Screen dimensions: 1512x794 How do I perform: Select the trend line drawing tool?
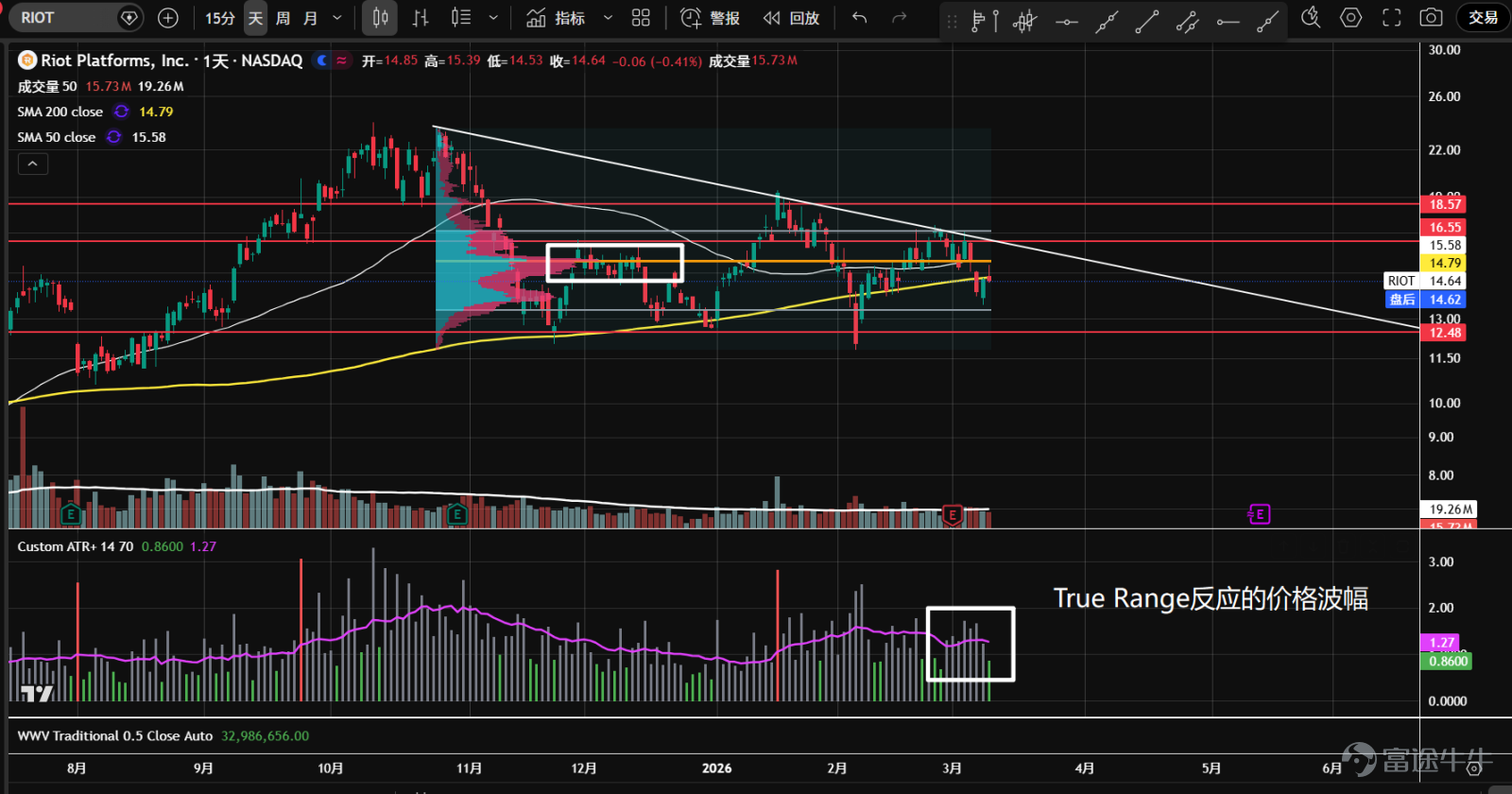[1147, 20]
